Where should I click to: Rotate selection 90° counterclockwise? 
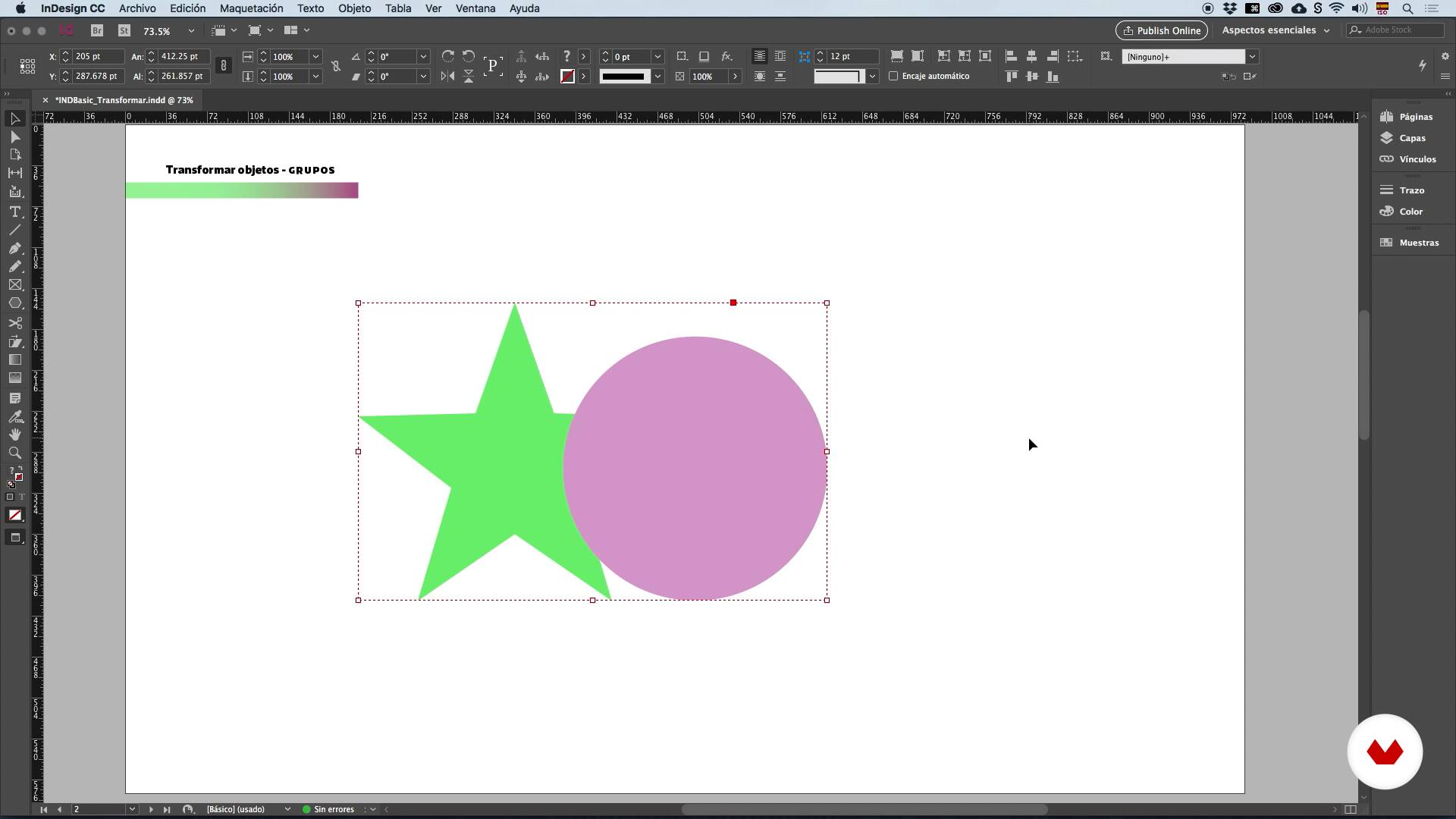[x=469, y=57]
